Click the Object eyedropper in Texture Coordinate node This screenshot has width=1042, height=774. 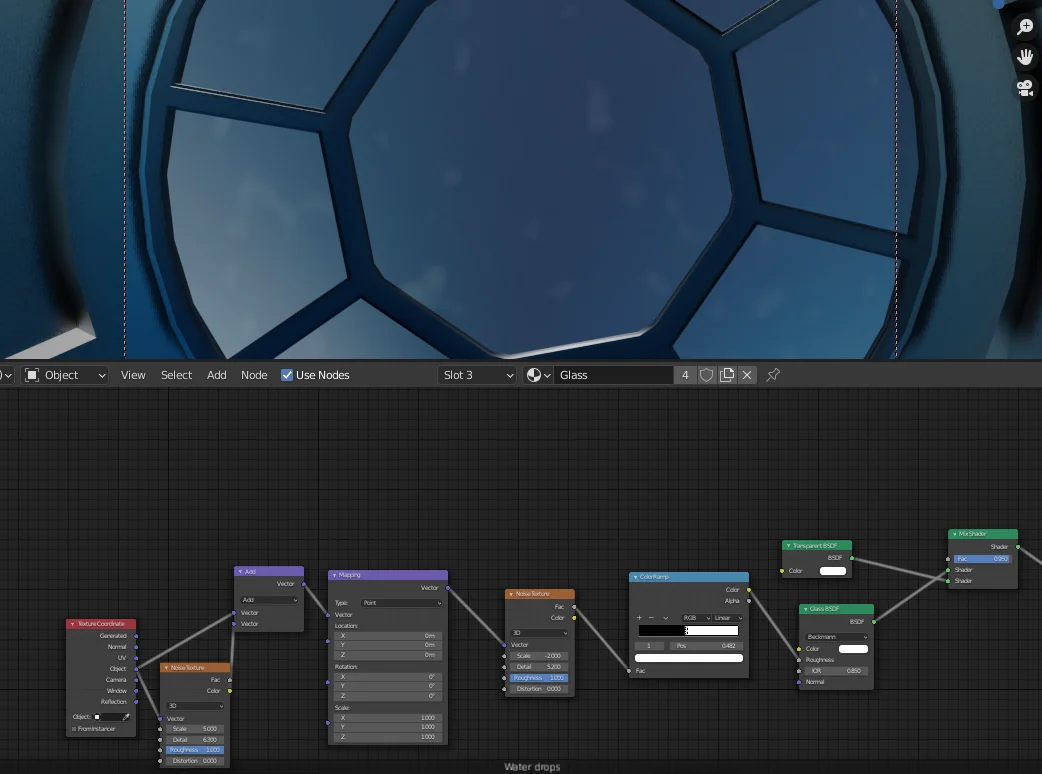(127, 717)
